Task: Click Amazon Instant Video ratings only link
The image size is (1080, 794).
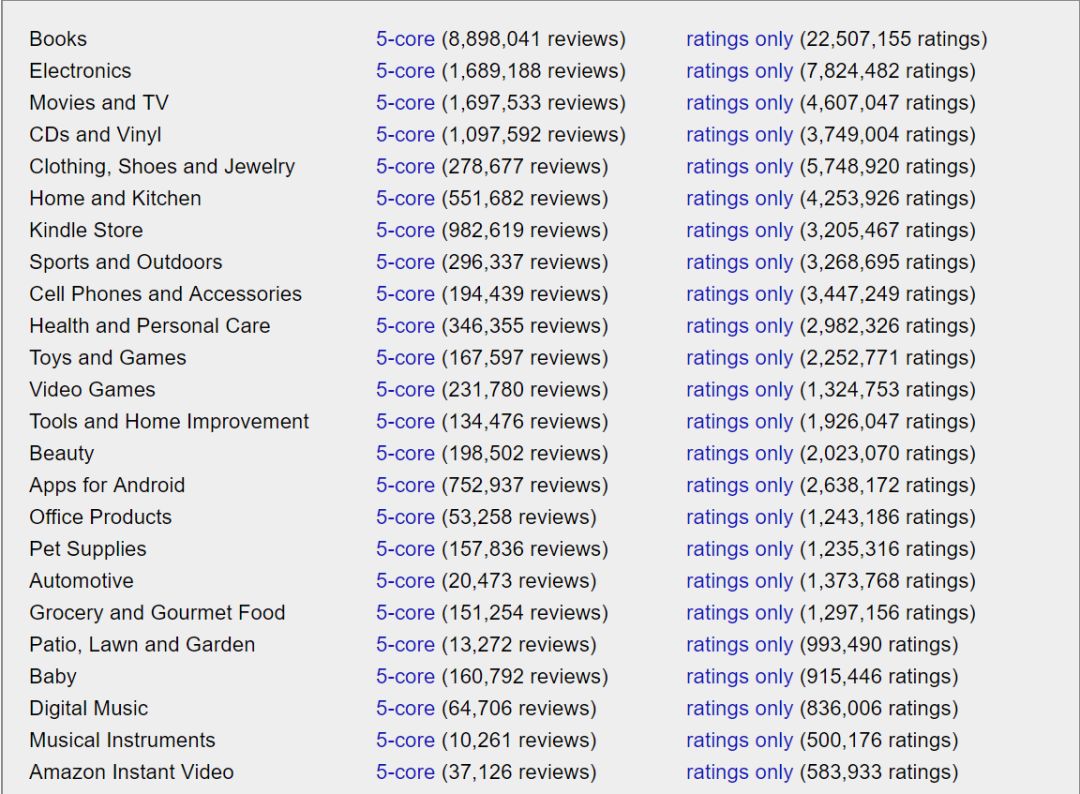Action: point(739,773)
